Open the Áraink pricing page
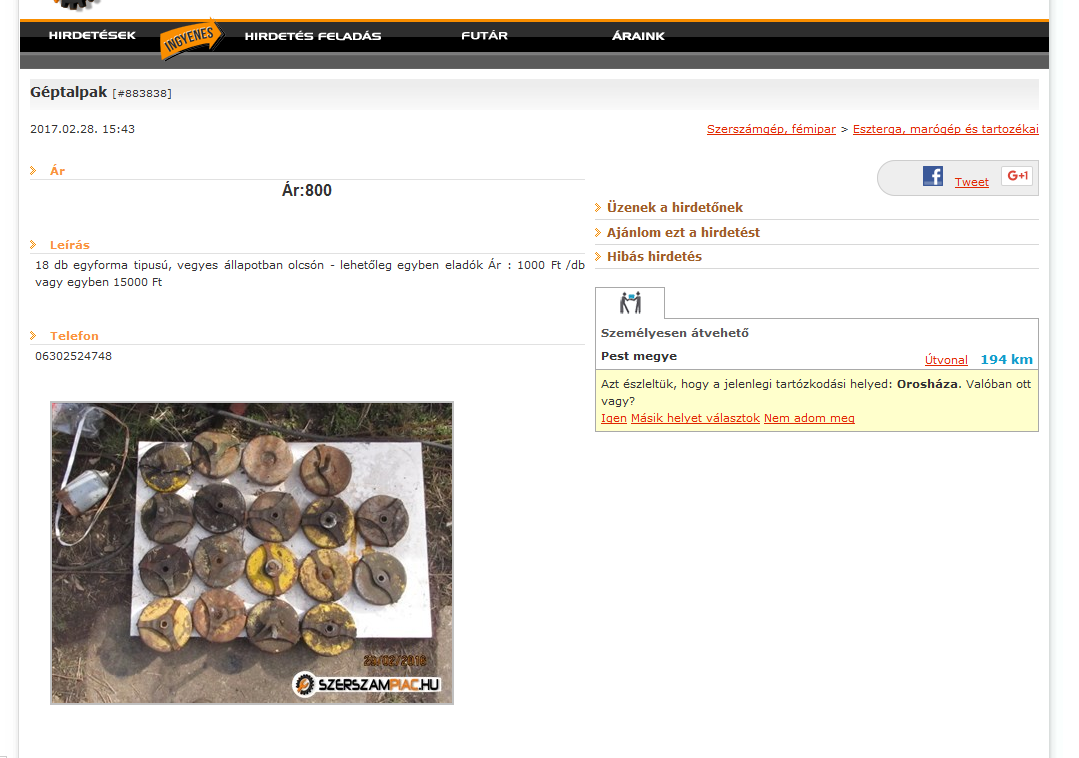Screen dimensions: 1079x758 pyautogui.click(x=638, y=36)
